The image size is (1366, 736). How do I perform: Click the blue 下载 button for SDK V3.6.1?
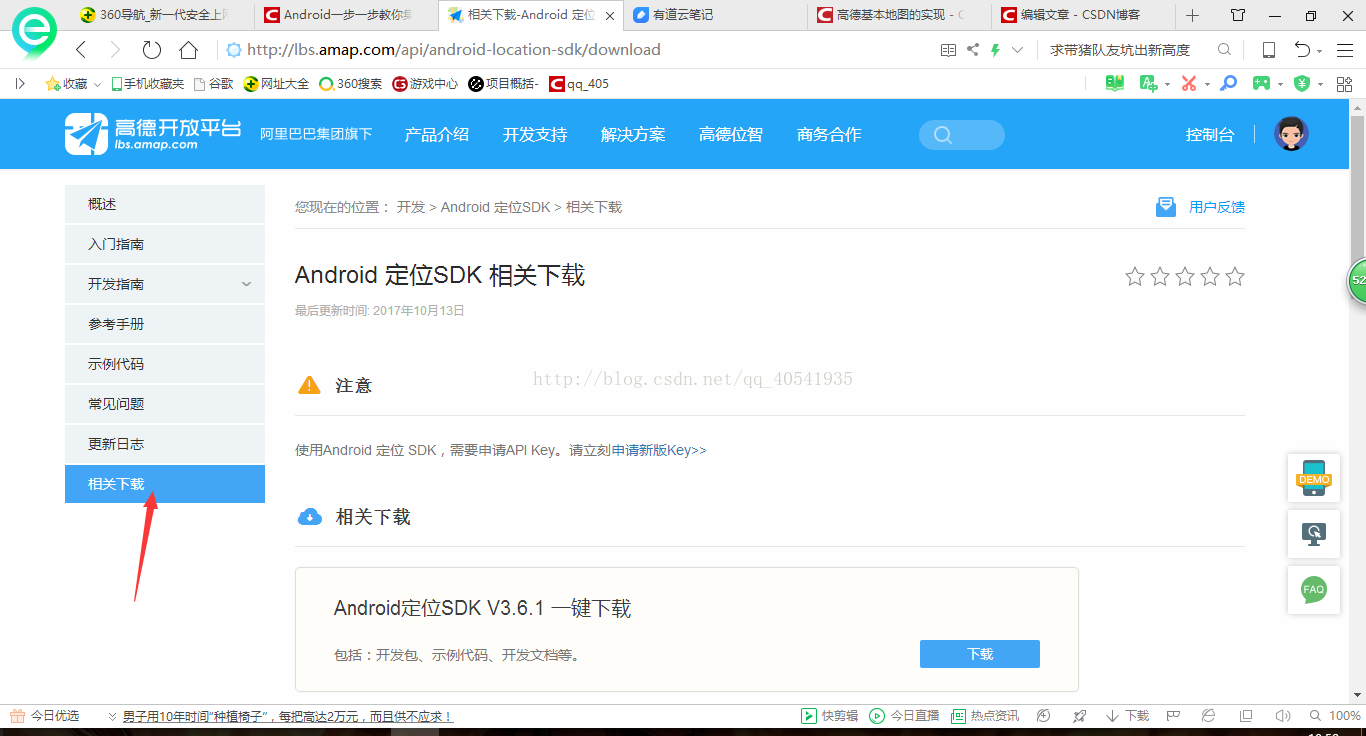pyautogui.click(x=980, y=654)
